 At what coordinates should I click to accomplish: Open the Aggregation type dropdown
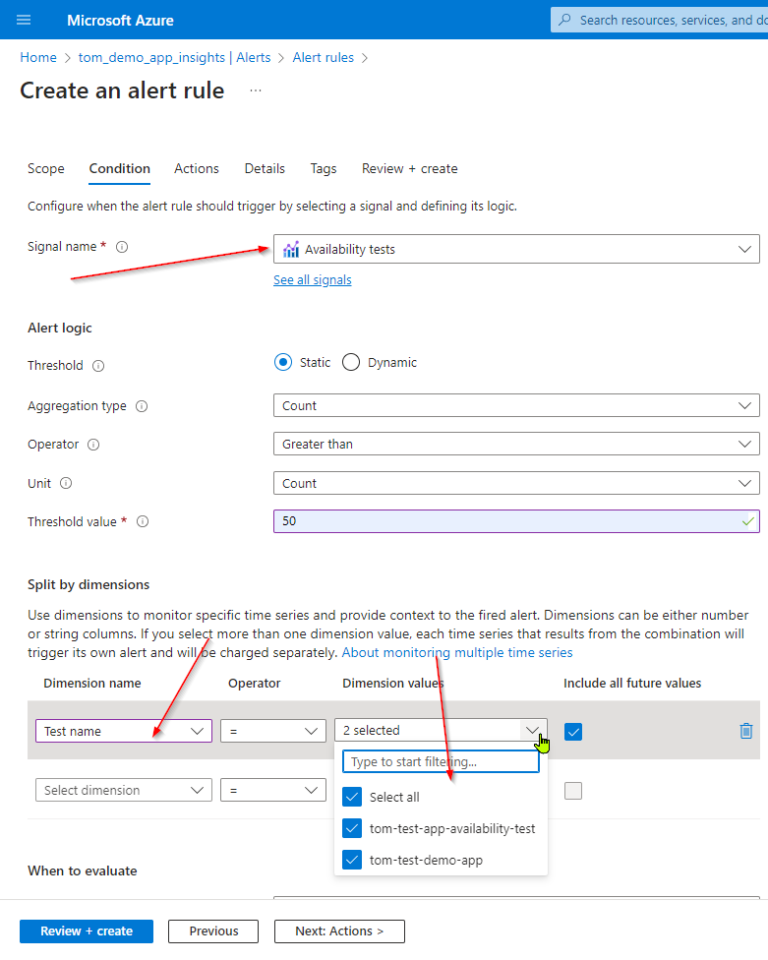[516, 406]
